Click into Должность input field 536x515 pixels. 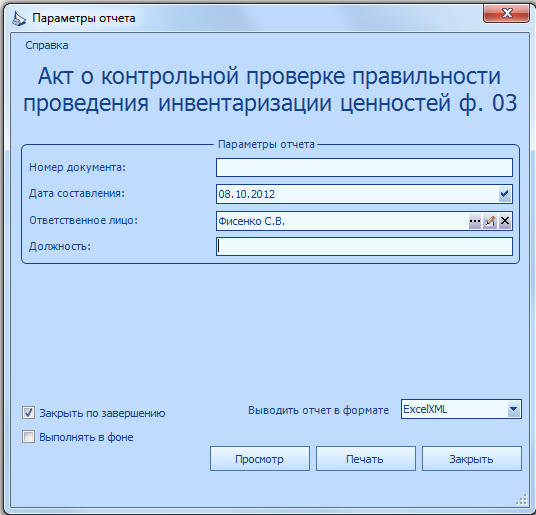pos(364,246)
